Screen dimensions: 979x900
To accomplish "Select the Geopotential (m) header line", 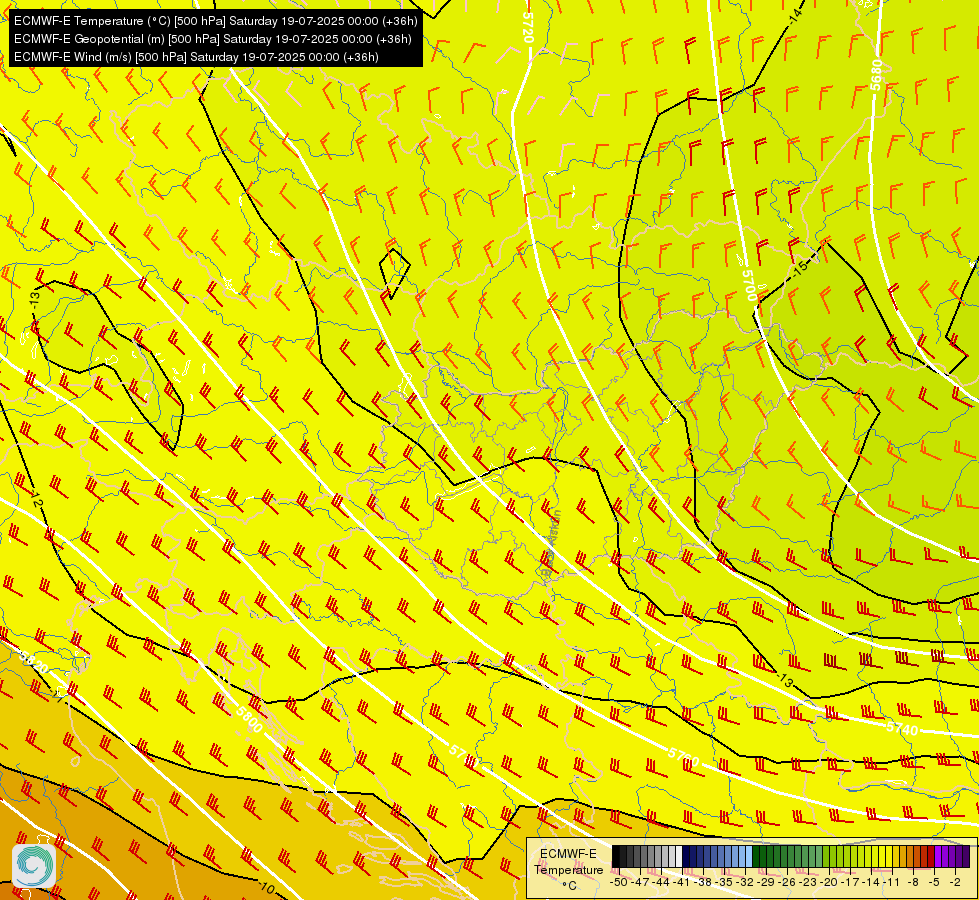I will pos(212,39).
